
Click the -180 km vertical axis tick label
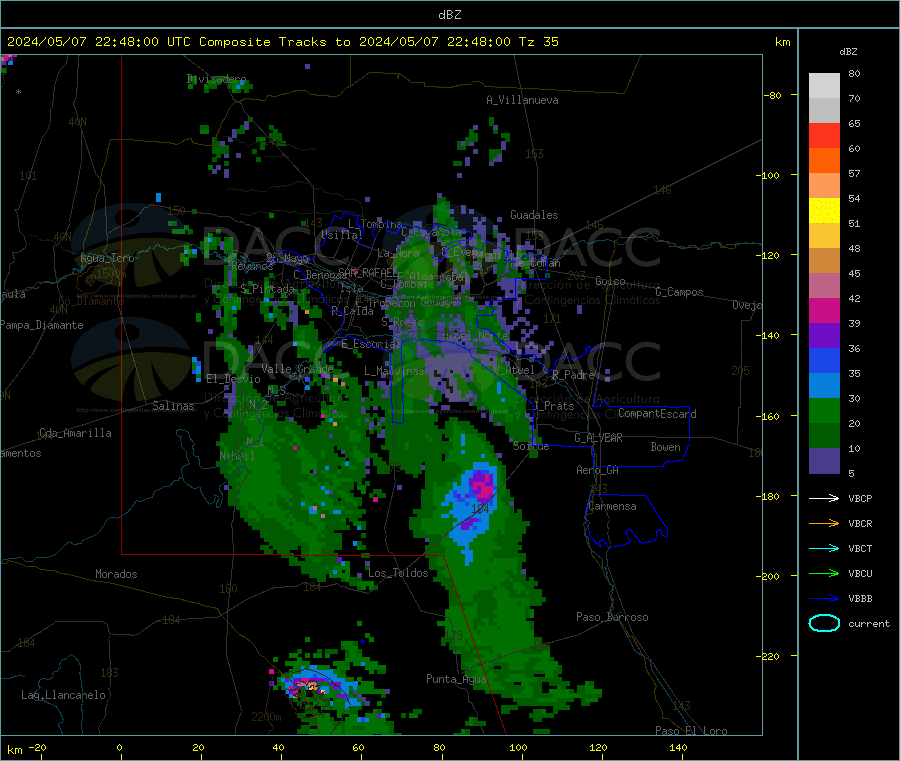(767, 496)
